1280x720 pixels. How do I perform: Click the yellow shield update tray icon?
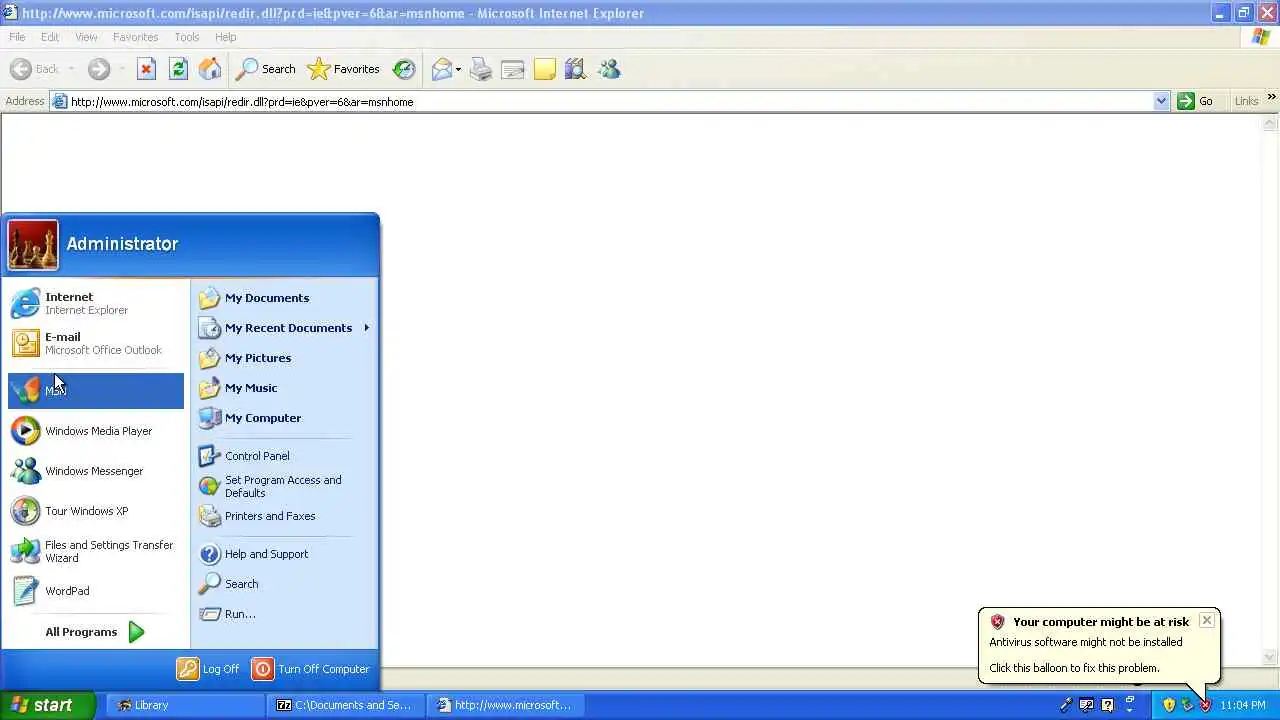point(1169,705)
